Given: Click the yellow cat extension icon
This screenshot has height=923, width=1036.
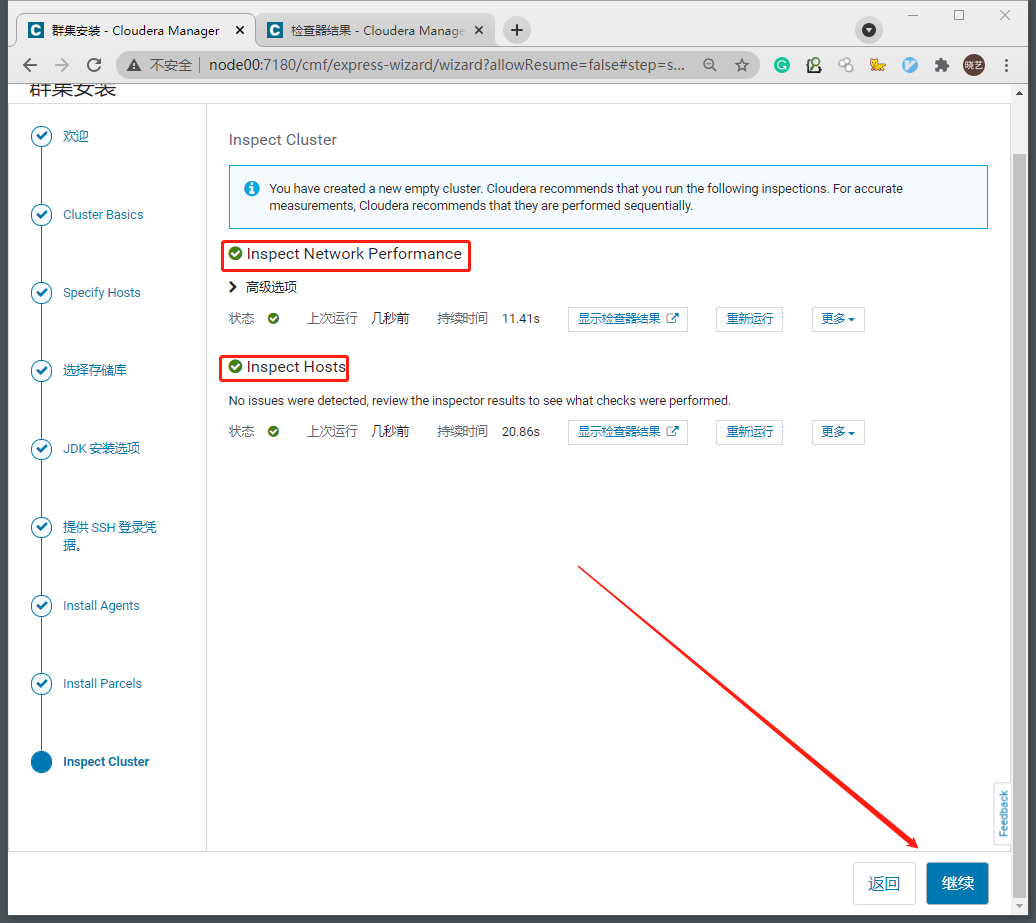Looking at the screenshot, I should tap(877, 65).
